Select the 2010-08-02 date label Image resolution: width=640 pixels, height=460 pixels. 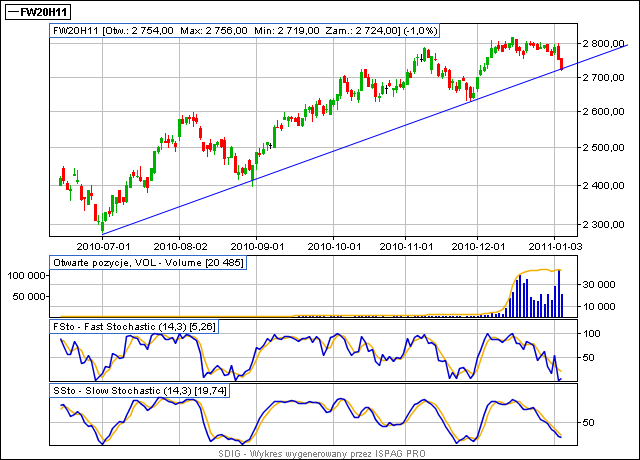180,243
